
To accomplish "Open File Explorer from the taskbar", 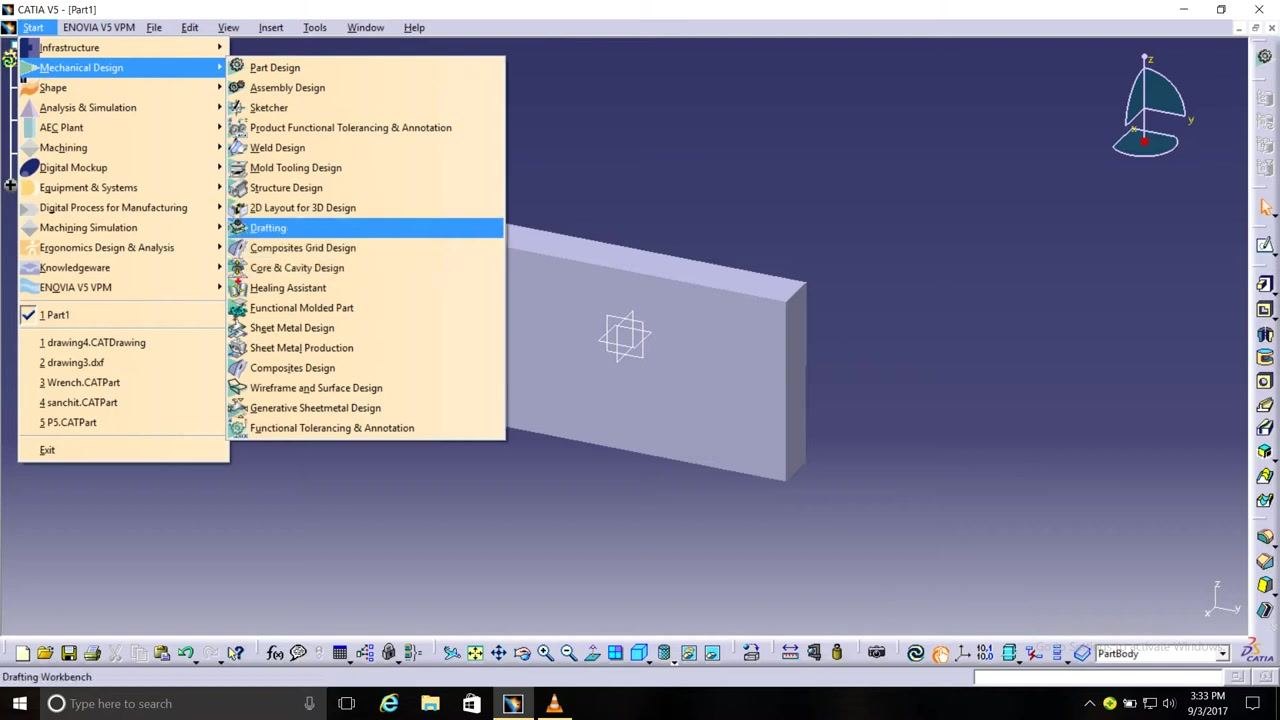I will click(430, 703).
